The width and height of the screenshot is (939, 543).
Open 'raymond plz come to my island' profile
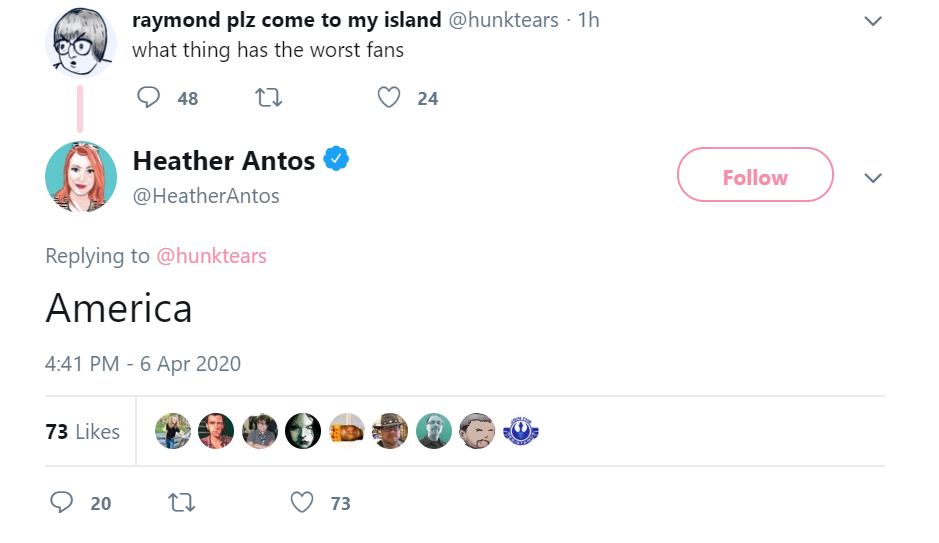tap(286, 19)
